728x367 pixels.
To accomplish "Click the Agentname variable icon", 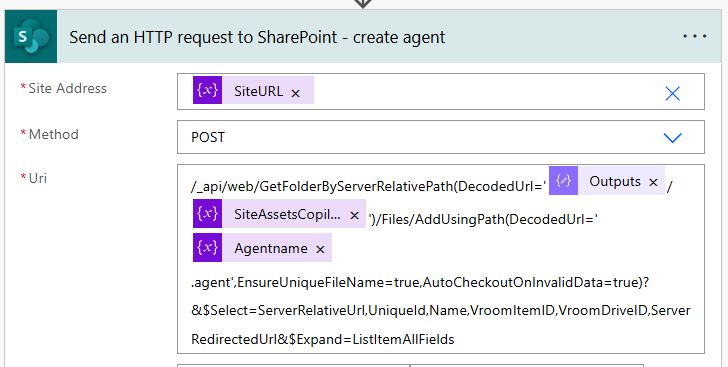I will (x=208, y=248).
